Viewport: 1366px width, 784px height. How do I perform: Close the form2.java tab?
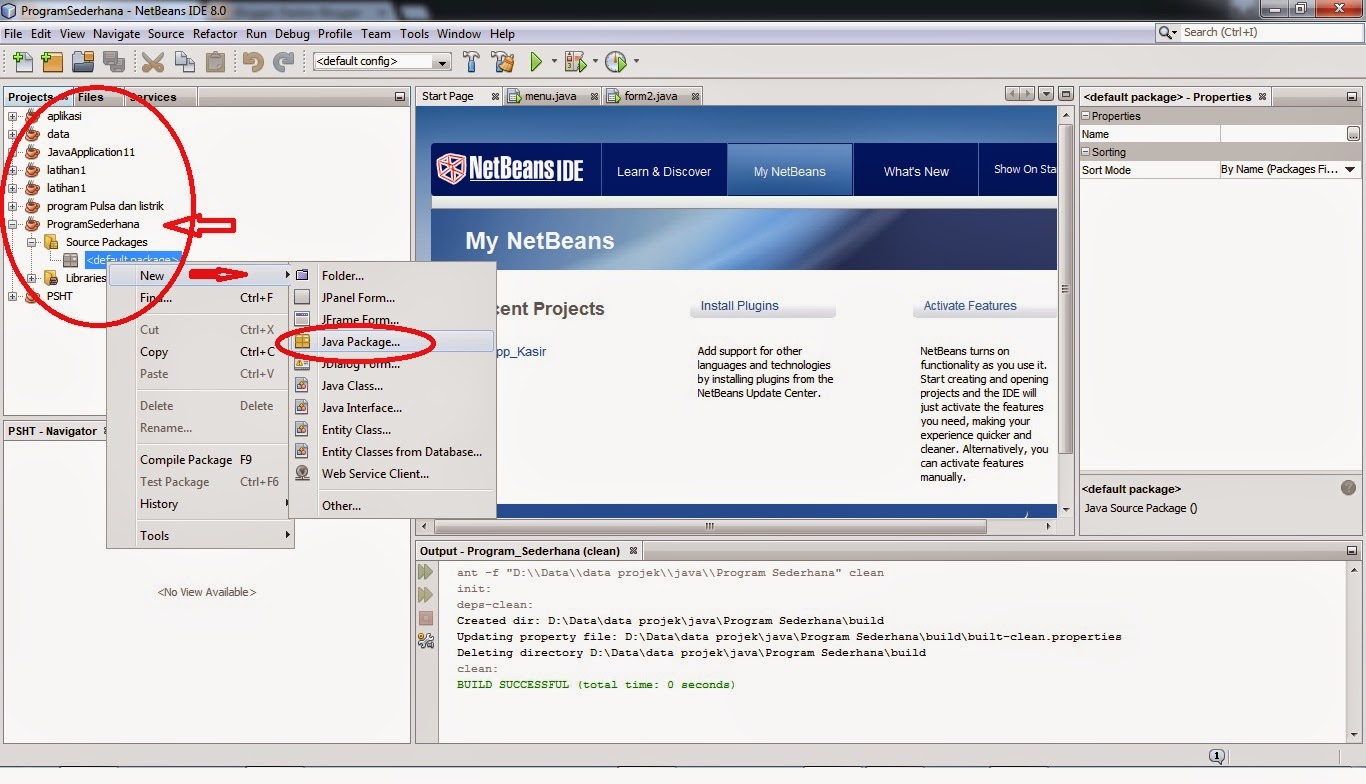694,97
